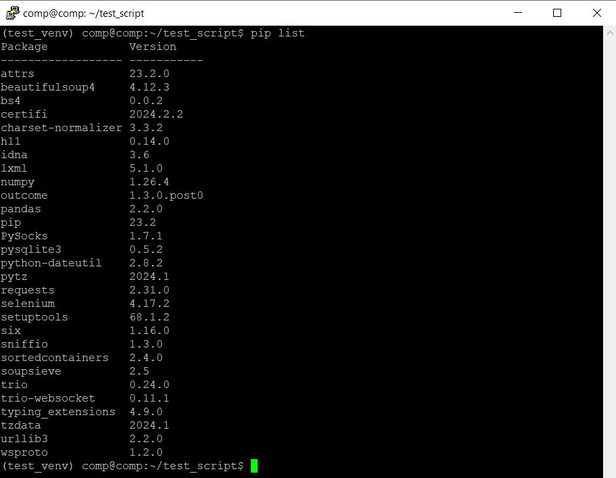Click the 'attrs' package name
Viewport: 616px width, 478px height.
17,74
